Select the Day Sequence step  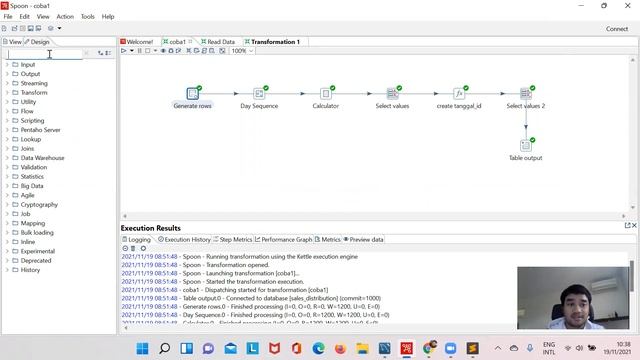click(x=259, y=93)
